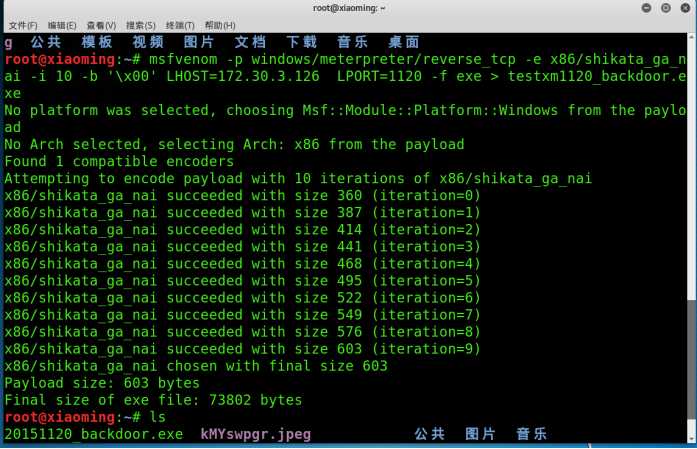Click 桌面 in the directory listing
The width and height of the screenshot is (697, 449).
coord(404,42)
